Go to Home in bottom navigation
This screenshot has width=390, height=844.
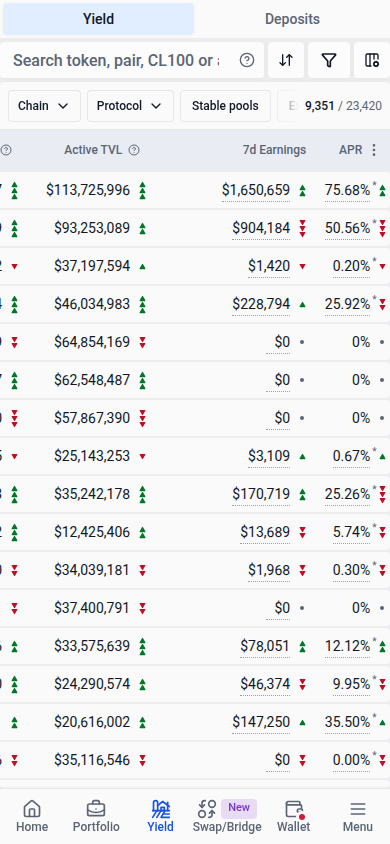tap(32, 816)
